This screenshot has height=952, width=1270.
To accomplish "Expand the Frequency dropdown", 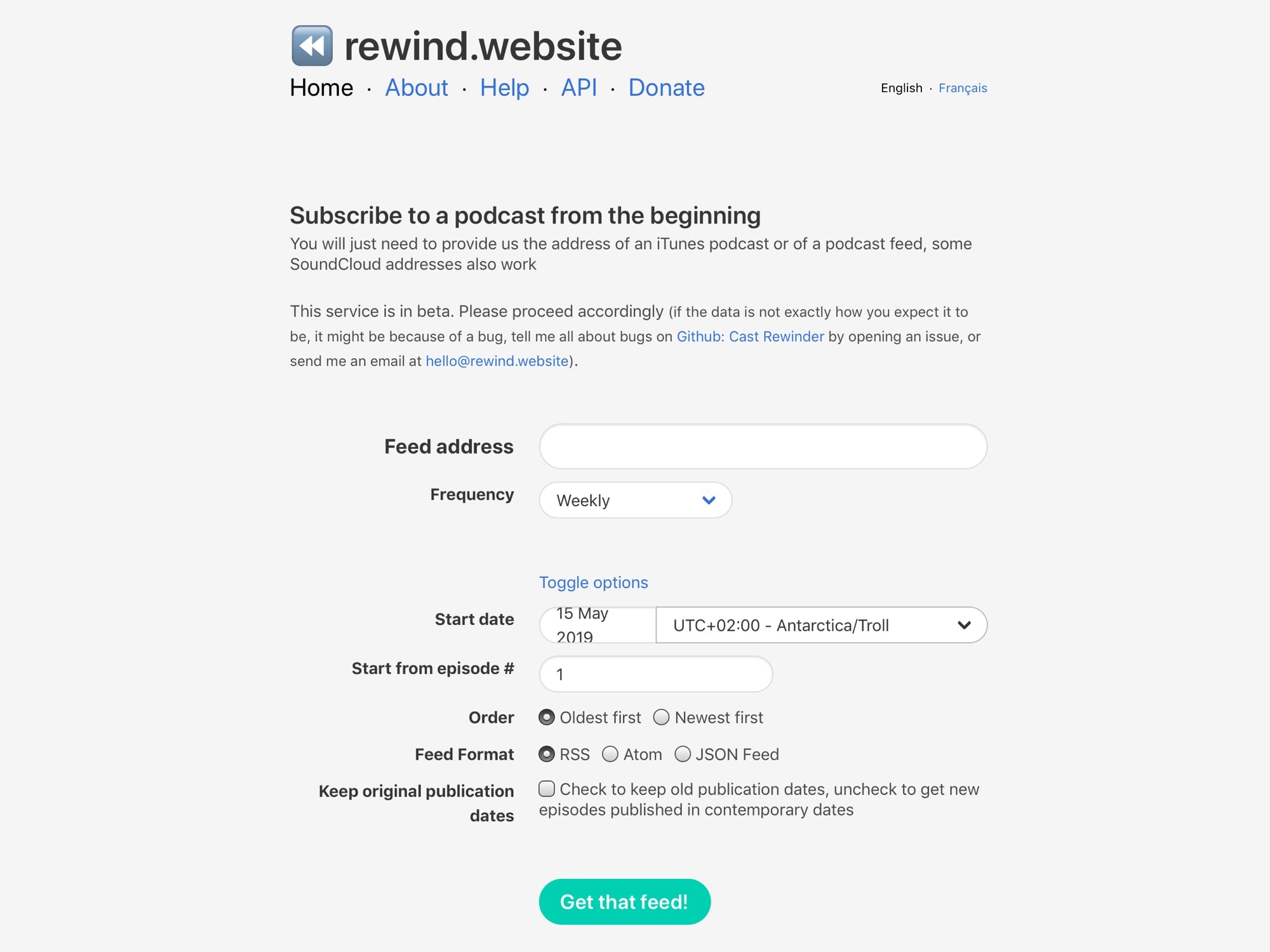I will point(635,500).
